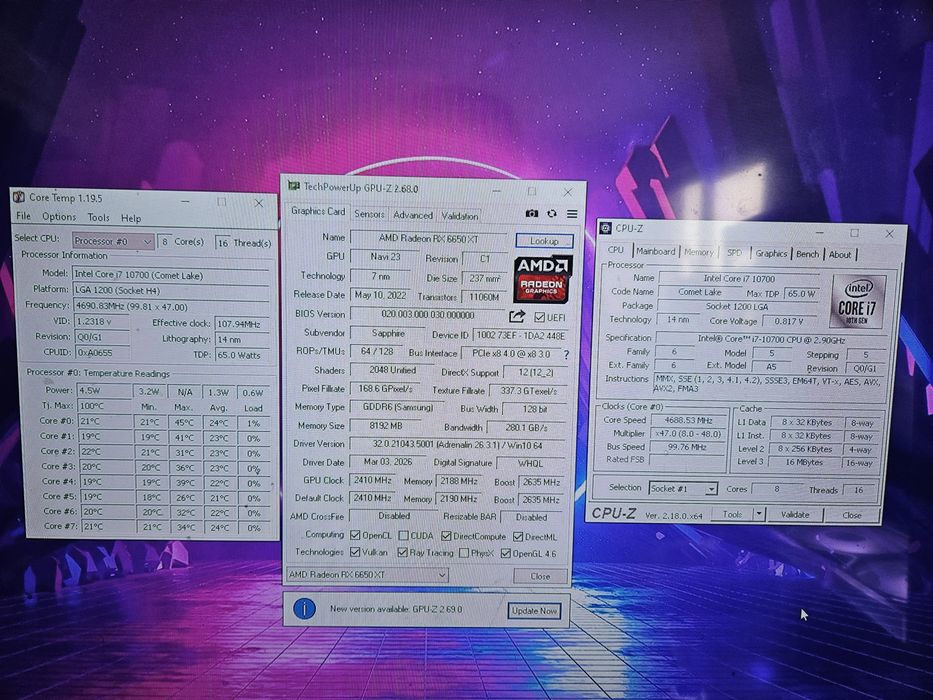Toggle the OpenCL checkbox
This screenshot has height=700, width=933.
point(355,535)
